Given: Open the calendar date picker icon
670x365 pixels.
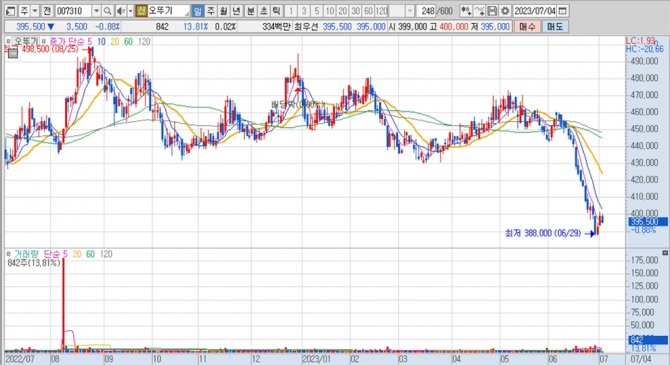Looking at the screenshot, I should pyautogui.click(x=563, y=11).
